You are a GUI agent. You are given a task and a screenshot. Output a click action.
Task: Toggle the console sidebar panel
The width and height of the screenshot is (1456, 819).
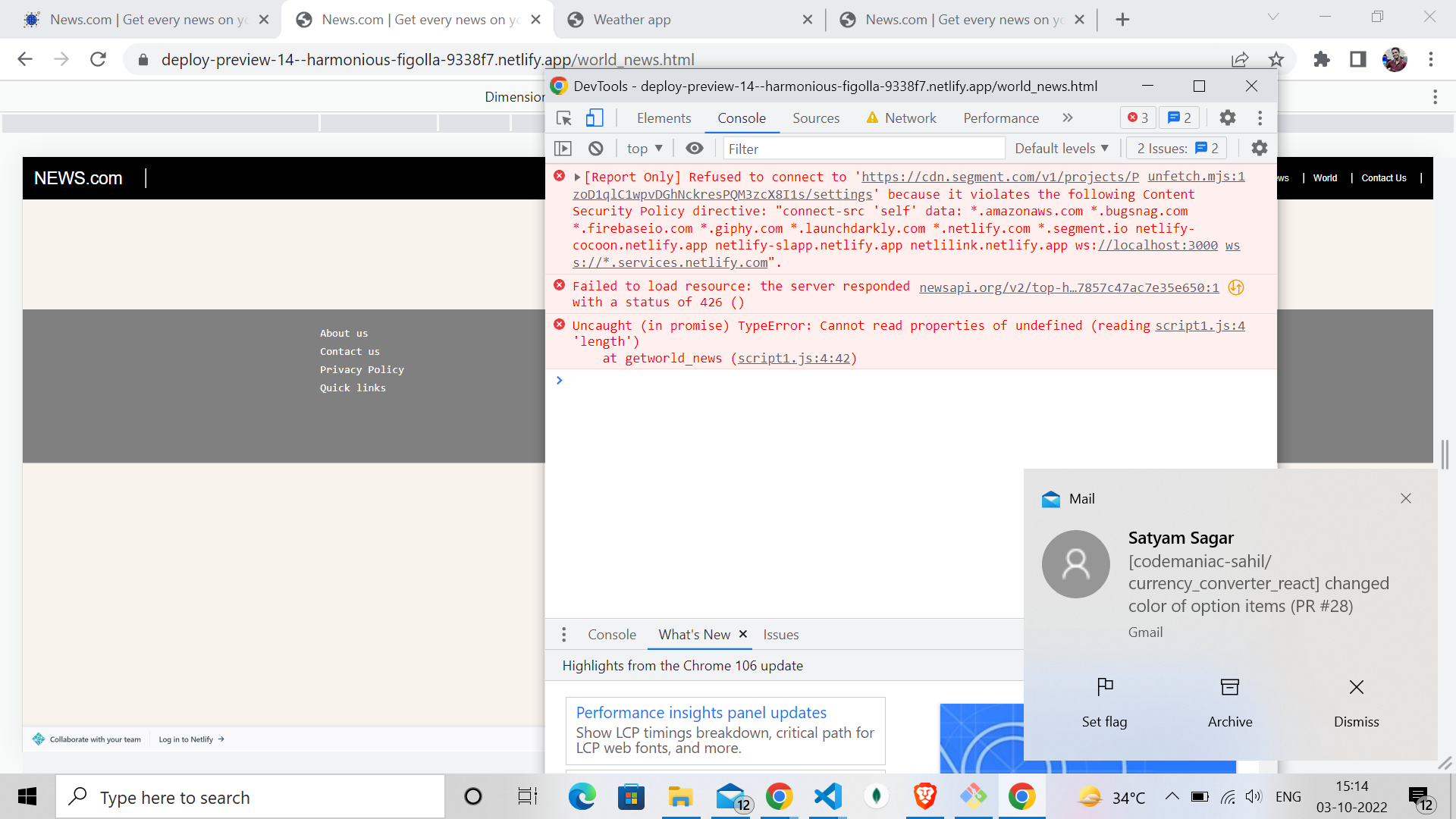[x=563, y=148]
